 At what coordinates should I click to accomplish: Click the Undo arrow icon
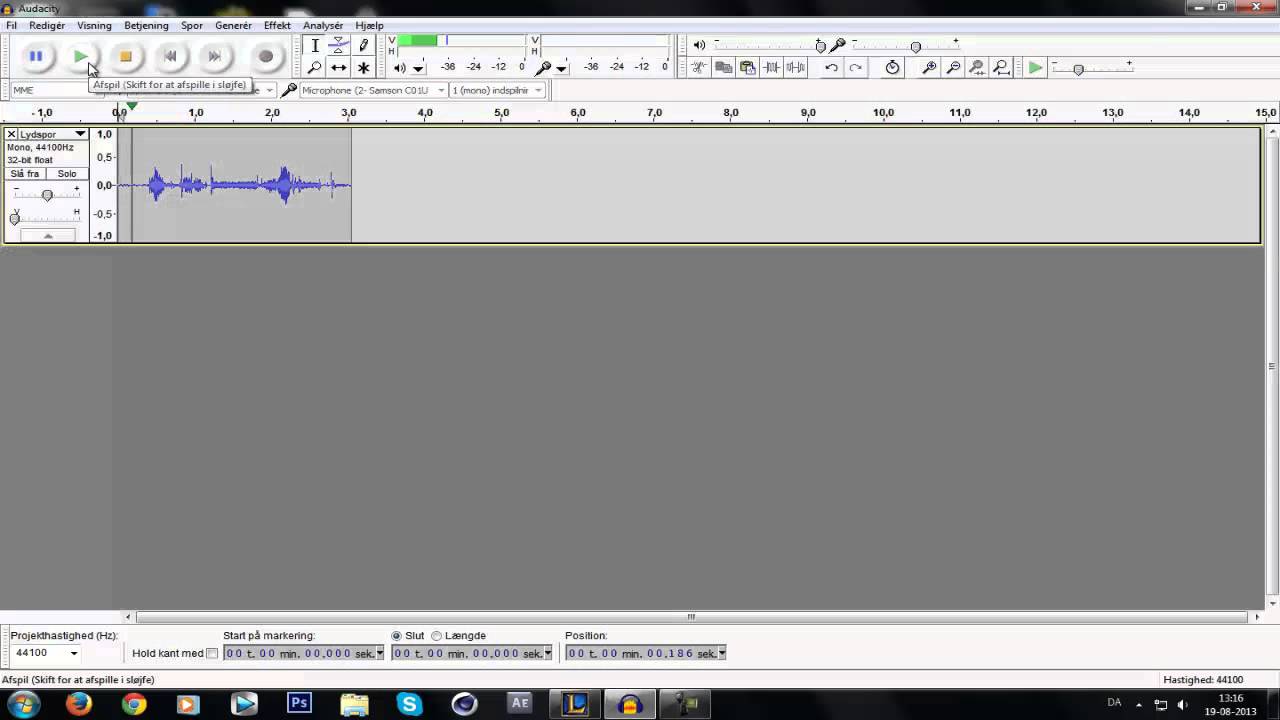click(x=831, y=68)
